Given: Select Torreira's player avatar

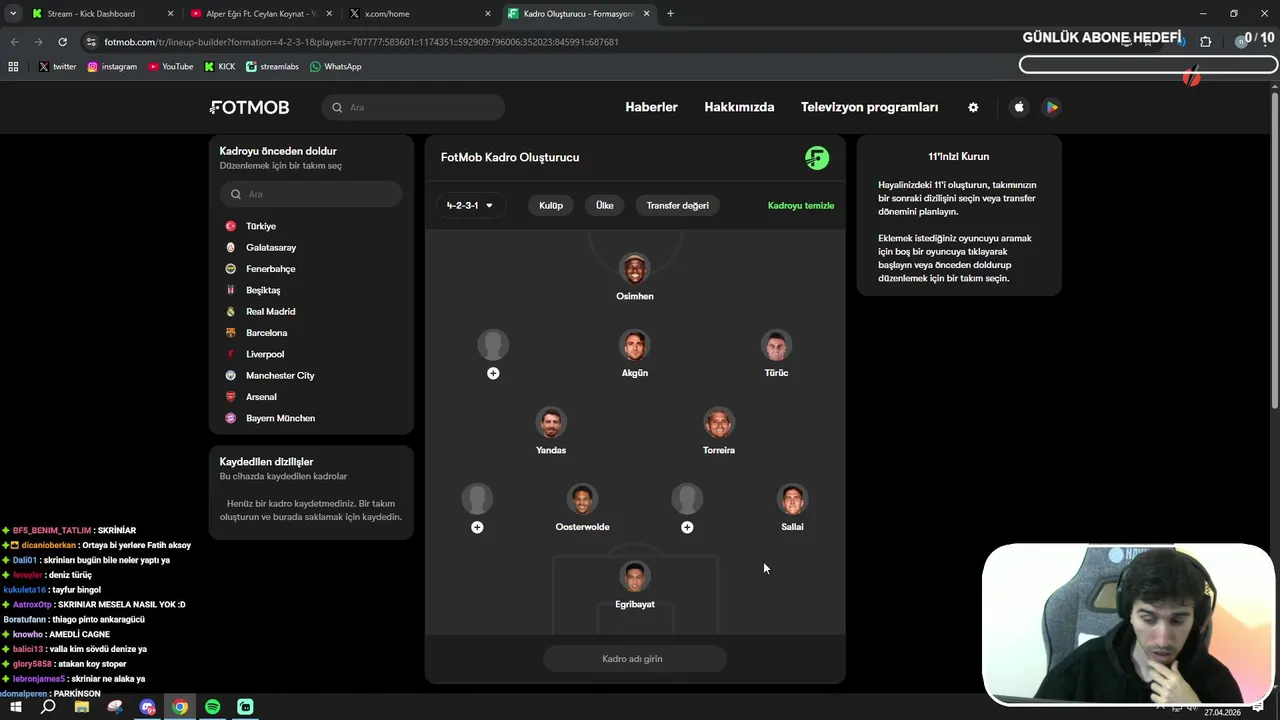Looking at the screenshot, I should 719,423.
